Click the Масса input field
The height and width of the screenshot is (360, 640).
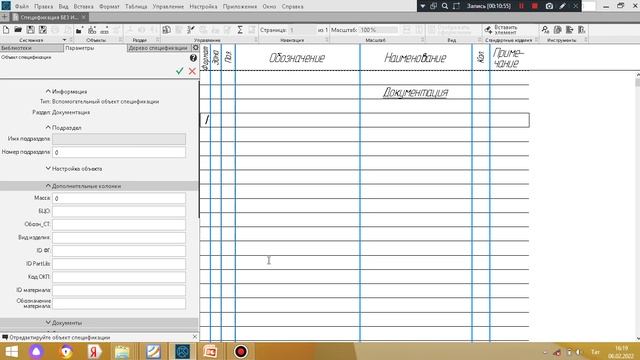119,198
